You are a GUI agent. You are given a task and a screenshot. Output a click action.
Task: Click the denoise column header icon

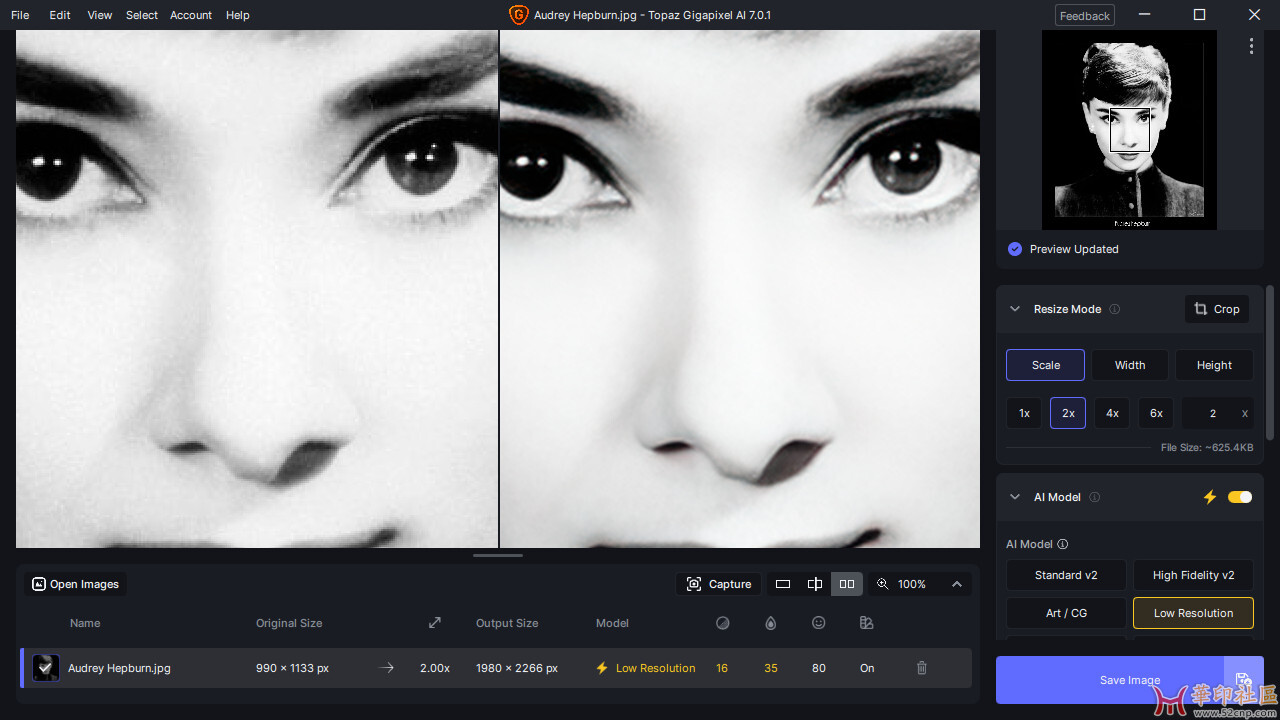723,623
